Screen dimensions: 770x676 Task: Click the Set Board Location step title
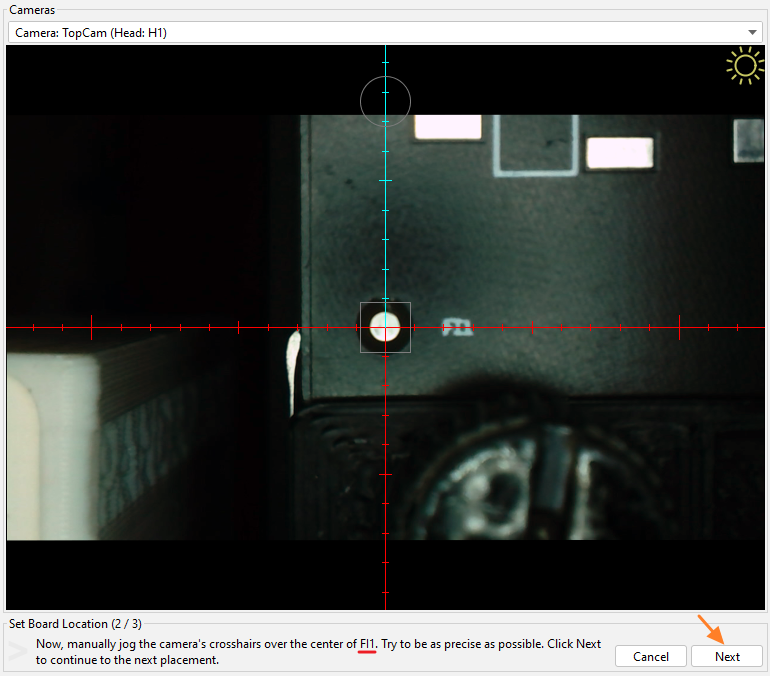[x=75, y=624]
